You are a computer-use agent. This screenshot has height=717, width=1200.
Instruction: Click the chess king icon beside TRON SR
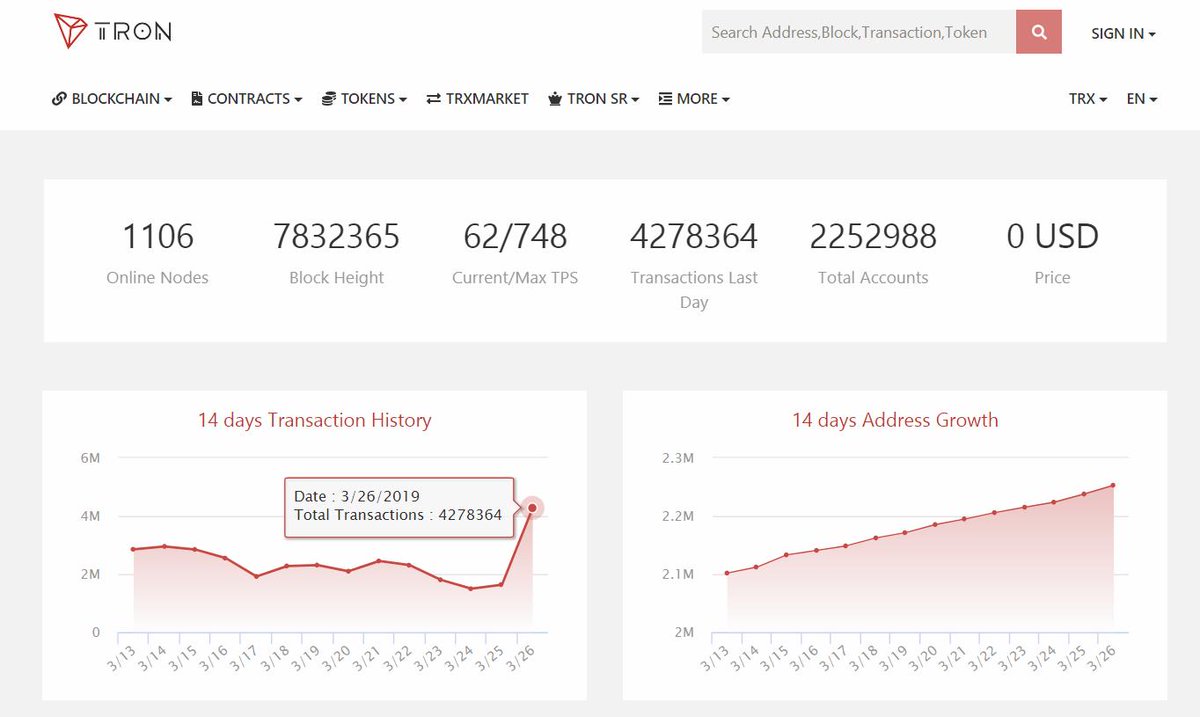[555, 99]
